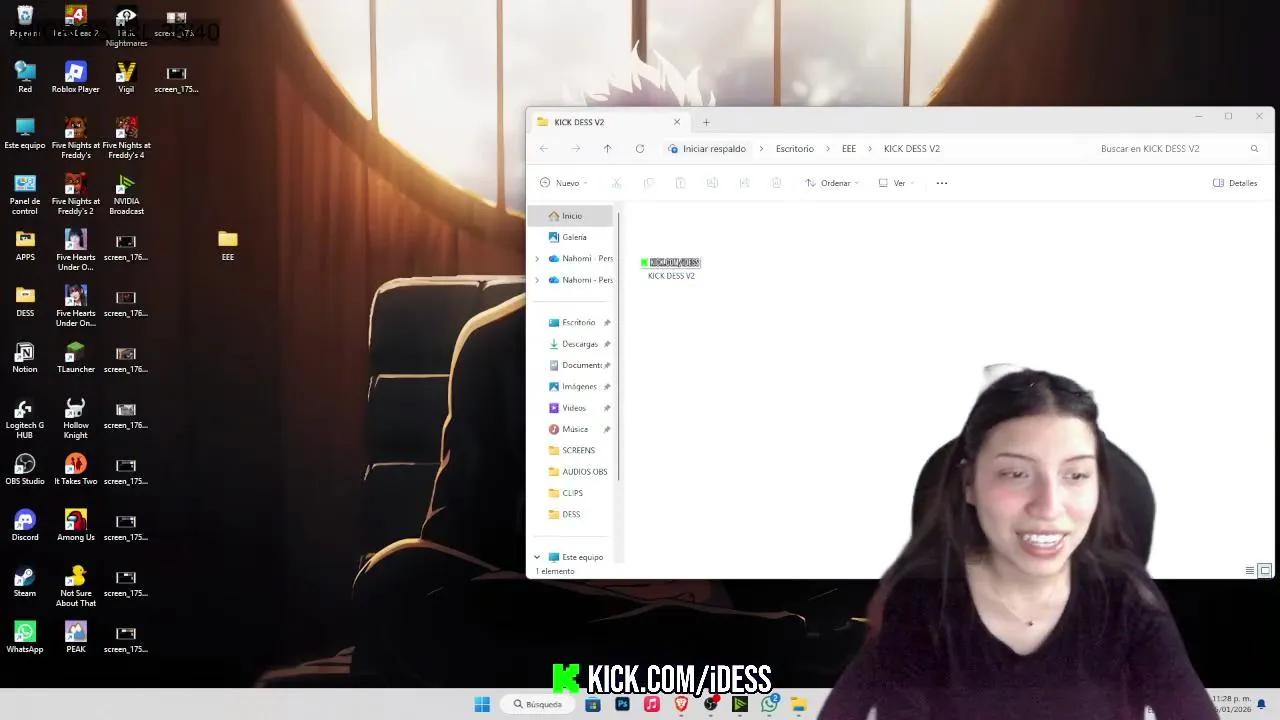Select the EEE folder on desktop
This screenshot has height=720, width=1280.
[228, 246]
